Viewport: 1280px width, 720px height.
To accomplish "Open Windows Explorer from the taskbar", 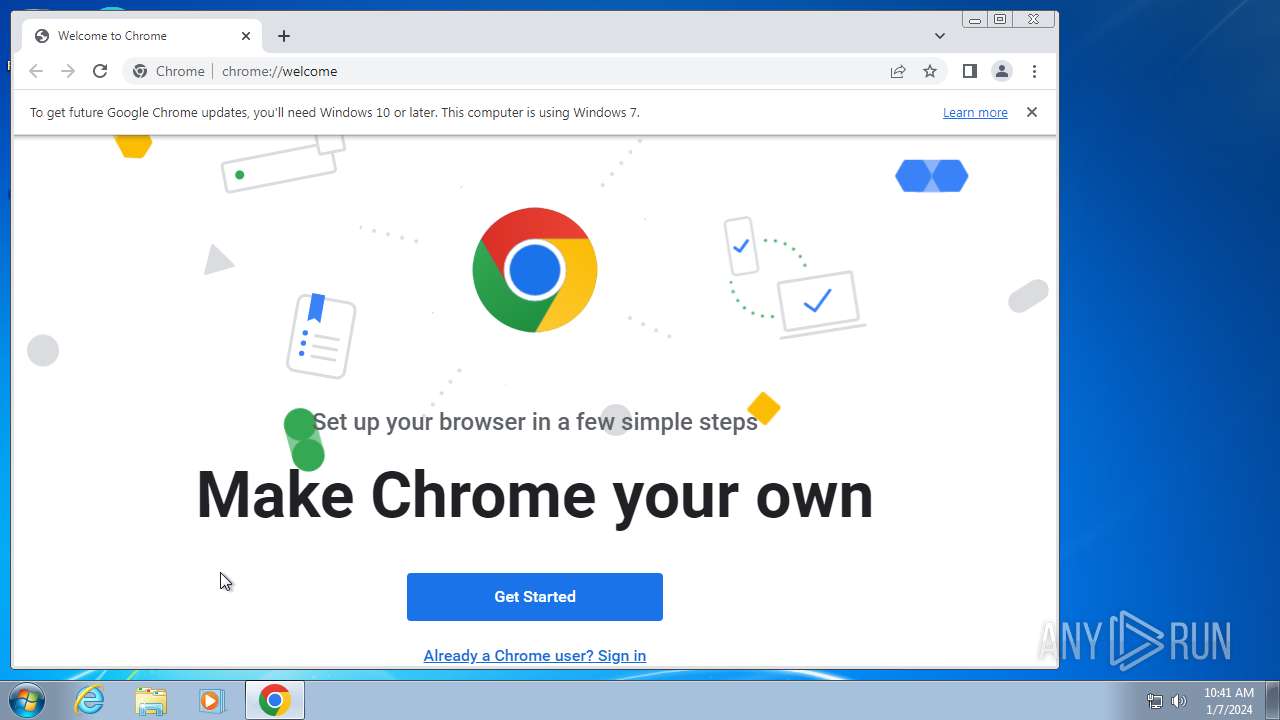I will point(151,701).
